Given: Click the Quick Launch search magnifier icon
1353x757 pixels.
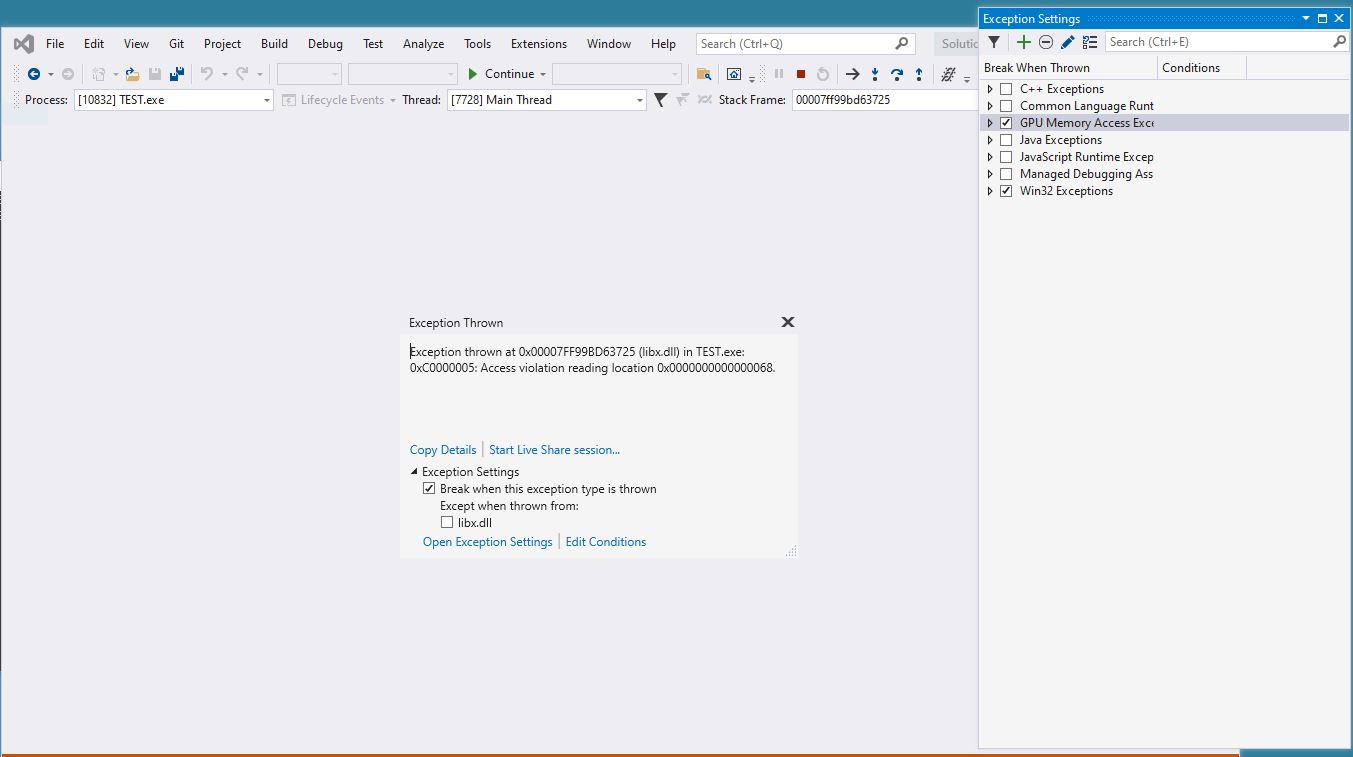Looking at the screenshot, I should (x=902, y=44).
